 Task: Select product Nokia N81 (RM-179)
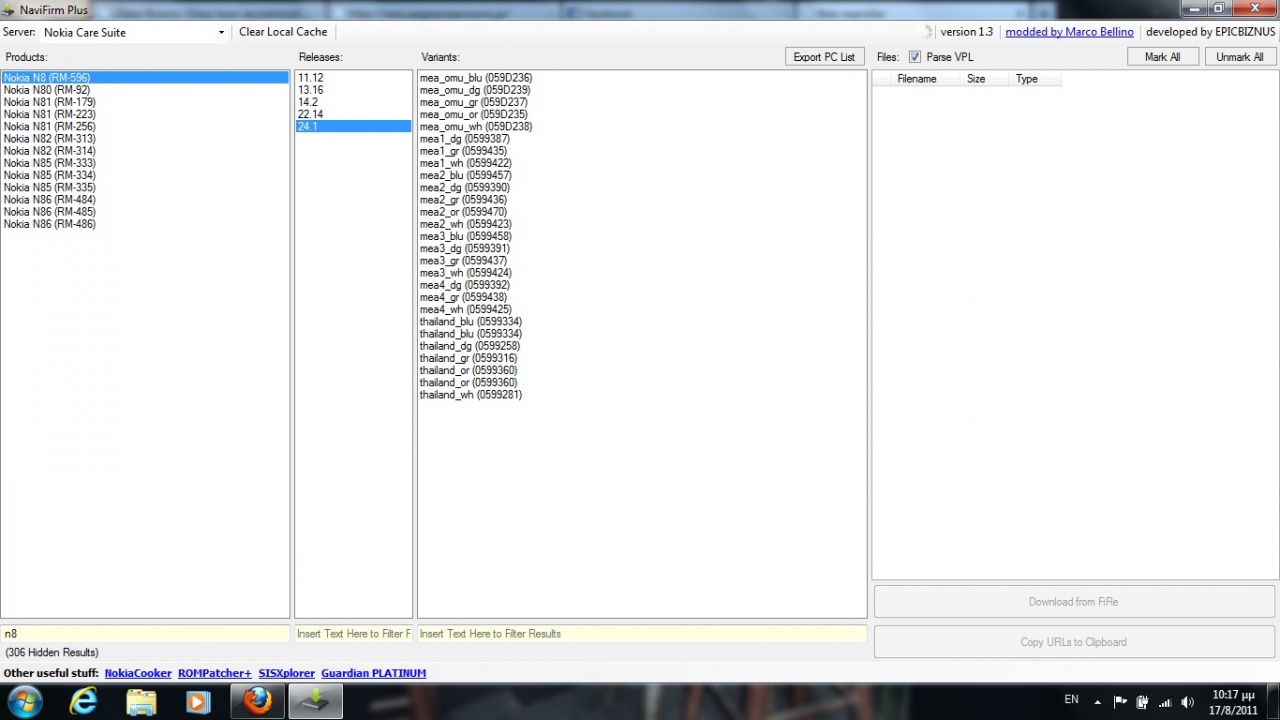tap(145, 102)
